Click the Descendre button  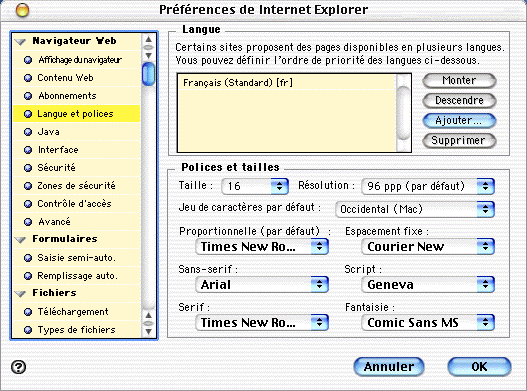pyautogui.click(x=459, y=101)
